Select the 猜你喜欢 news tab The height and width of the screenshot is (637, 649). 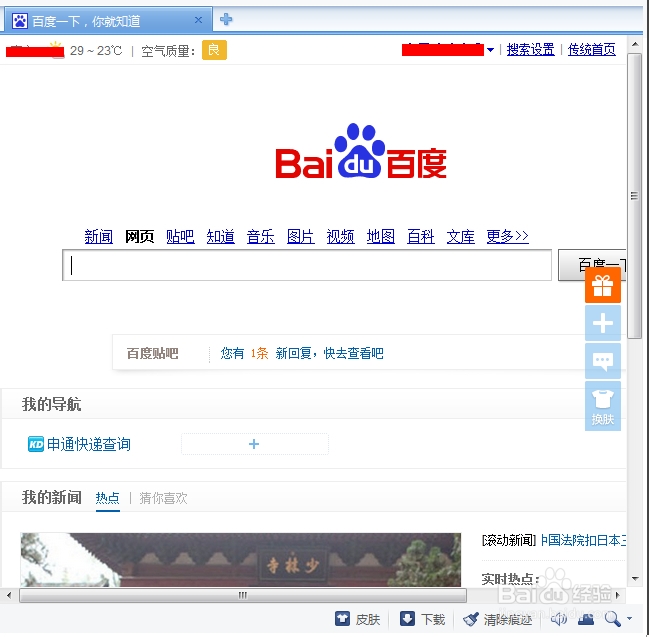pyautogui.click(x=163, y=498)
